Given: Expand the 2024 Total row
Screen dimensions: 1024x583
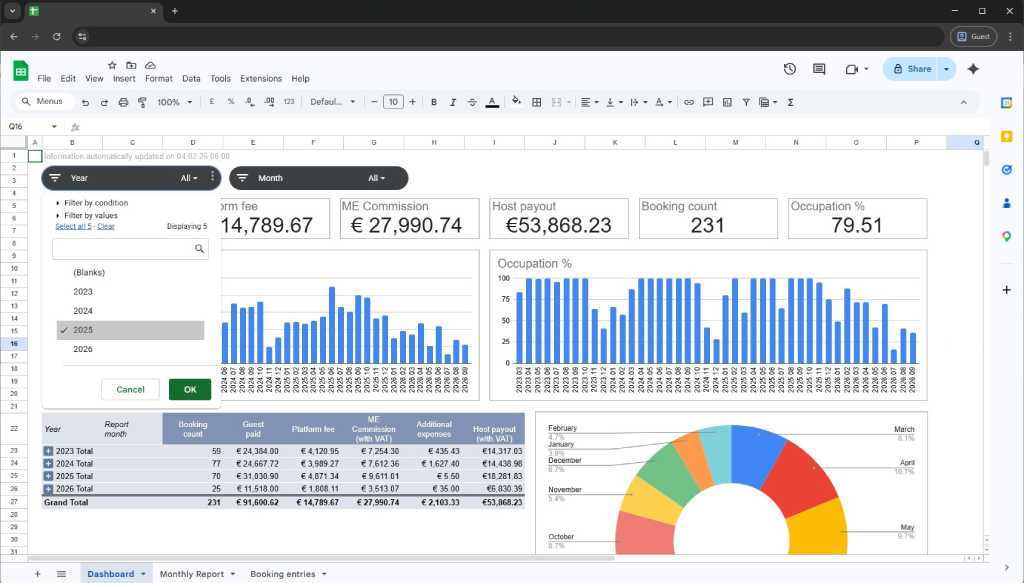Looking at the screenshot, I should coord(48,464).
